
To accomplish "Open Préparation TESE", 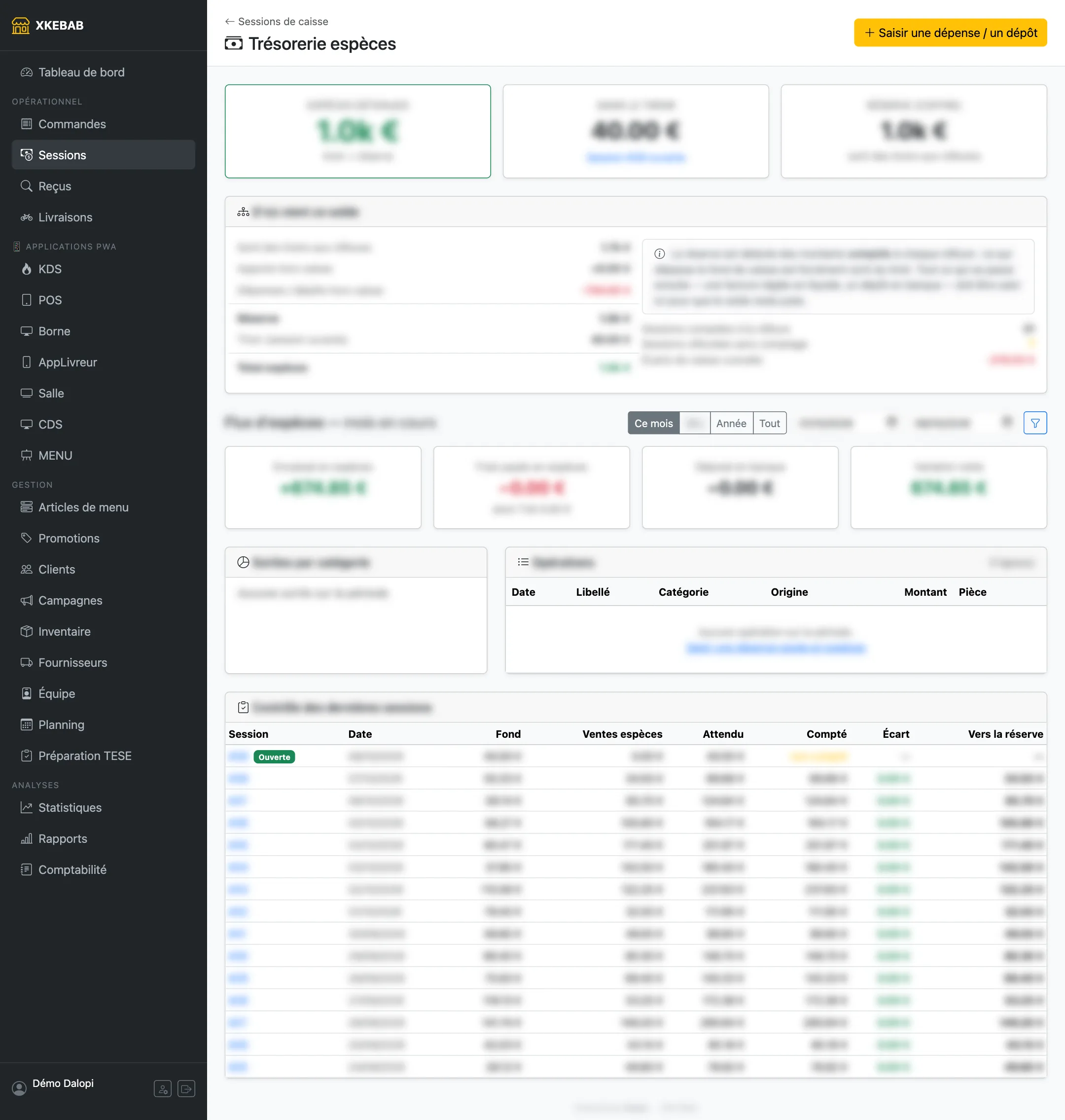I will (x=104, y=756).
